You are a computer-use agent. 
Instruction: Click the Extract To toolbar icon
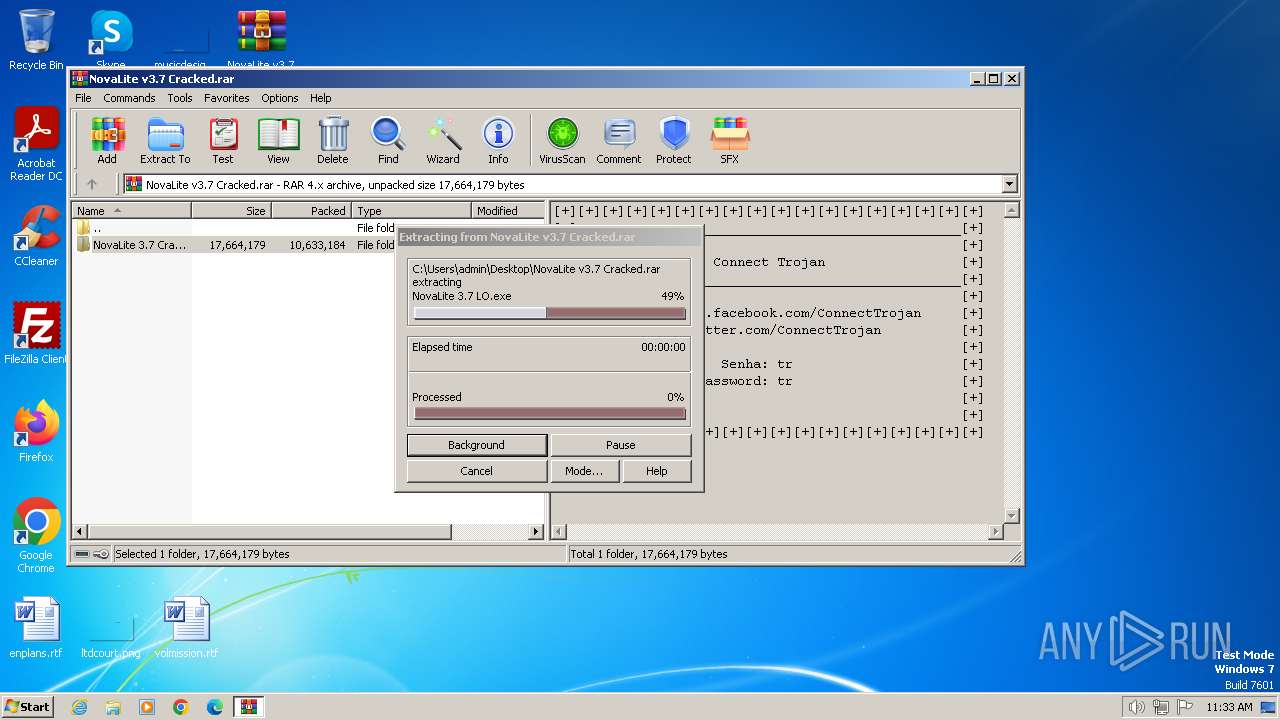click(165, 140)
